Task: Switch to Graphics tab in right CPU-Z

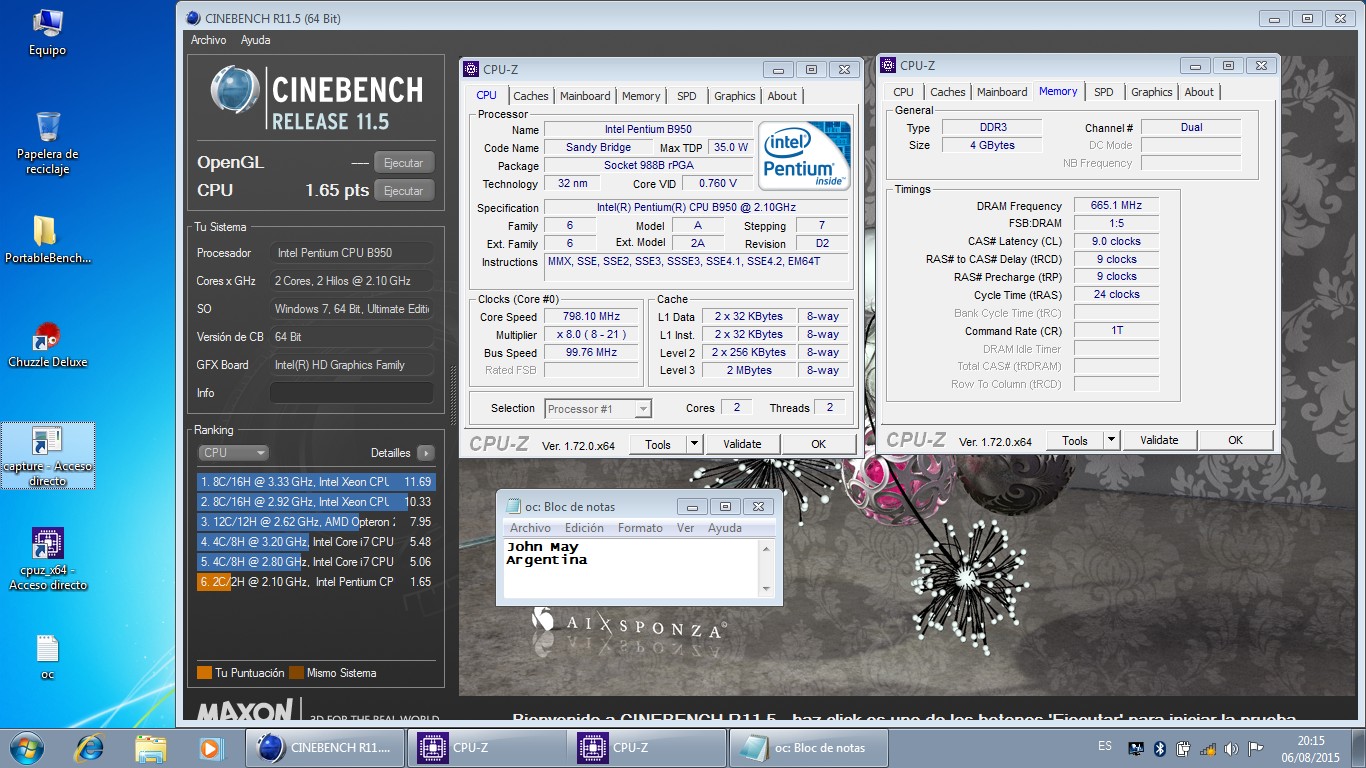Action: tap(1152, 92)
